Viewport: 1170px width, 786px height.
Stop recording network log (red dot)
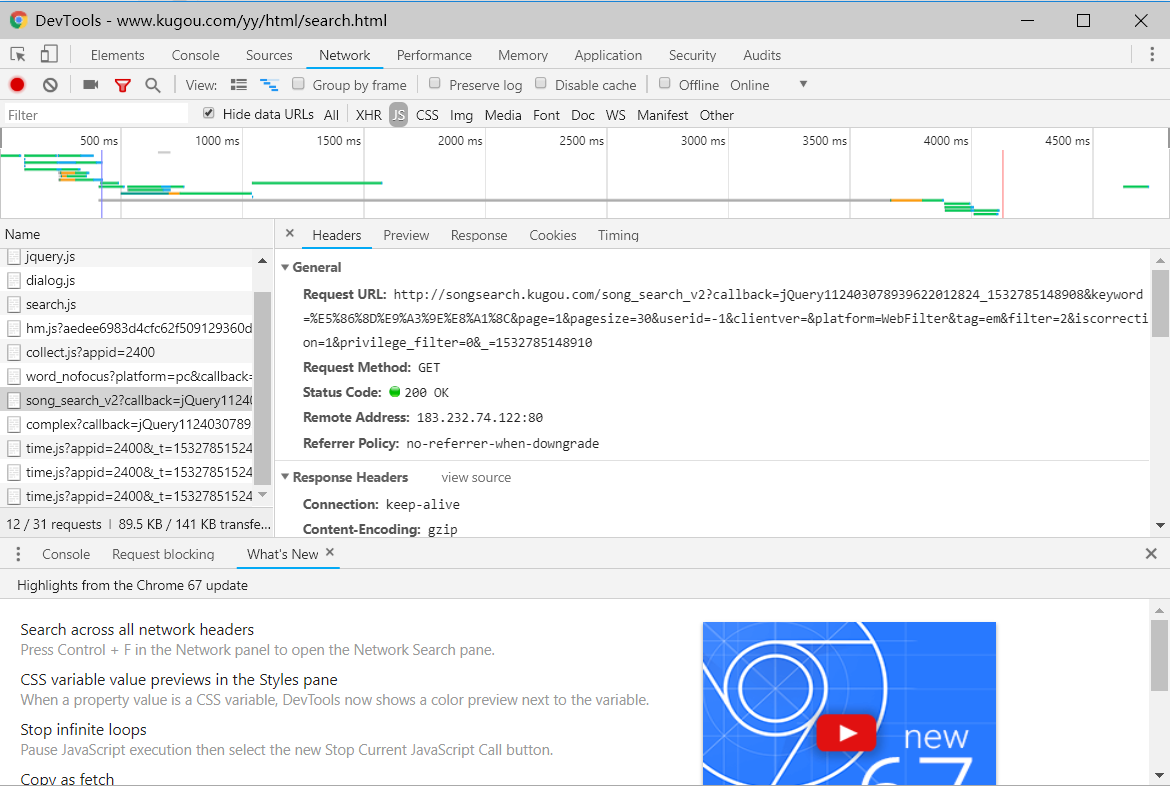[17, 85]
